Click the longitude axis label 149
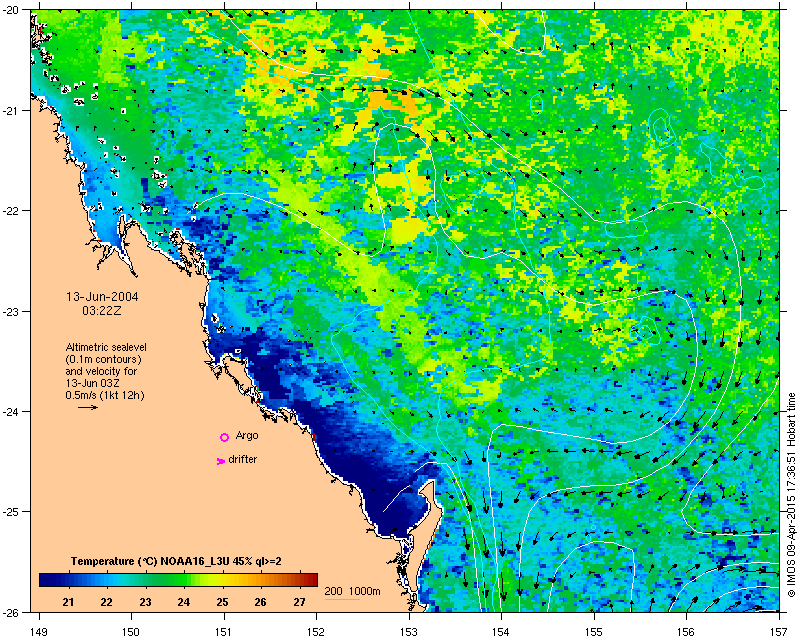Image resolution: width=800 pixels, height=640 pixels. pos(39,631)
